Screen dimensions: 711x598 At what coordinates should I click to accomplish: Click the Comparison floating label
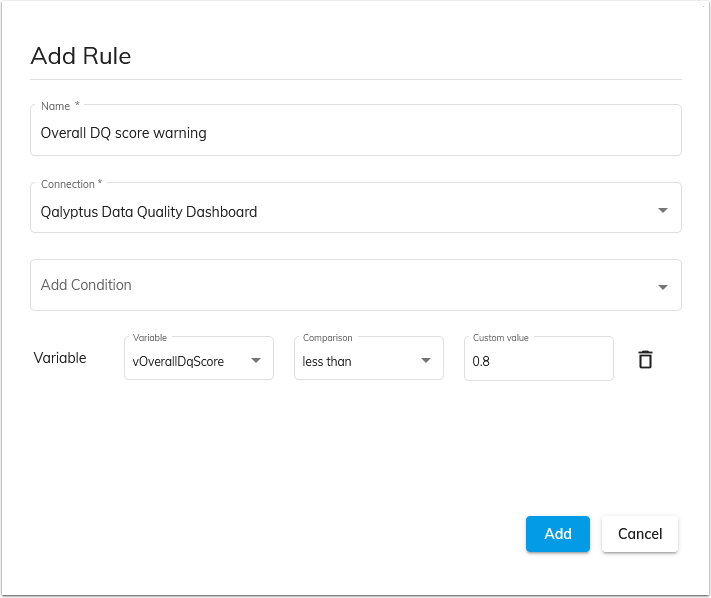coord(327,338)
